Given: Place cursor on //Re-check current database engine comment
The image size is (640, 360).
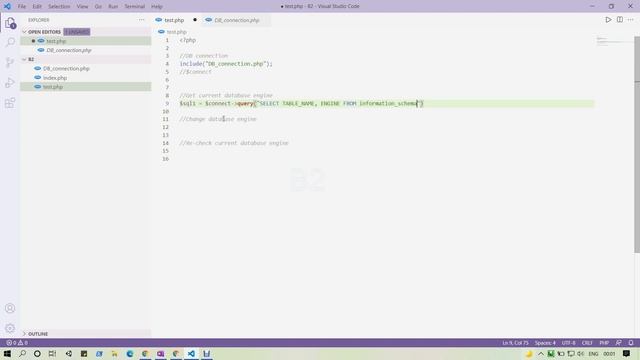Looking at the screenshot, I should (x=234, y=143).
